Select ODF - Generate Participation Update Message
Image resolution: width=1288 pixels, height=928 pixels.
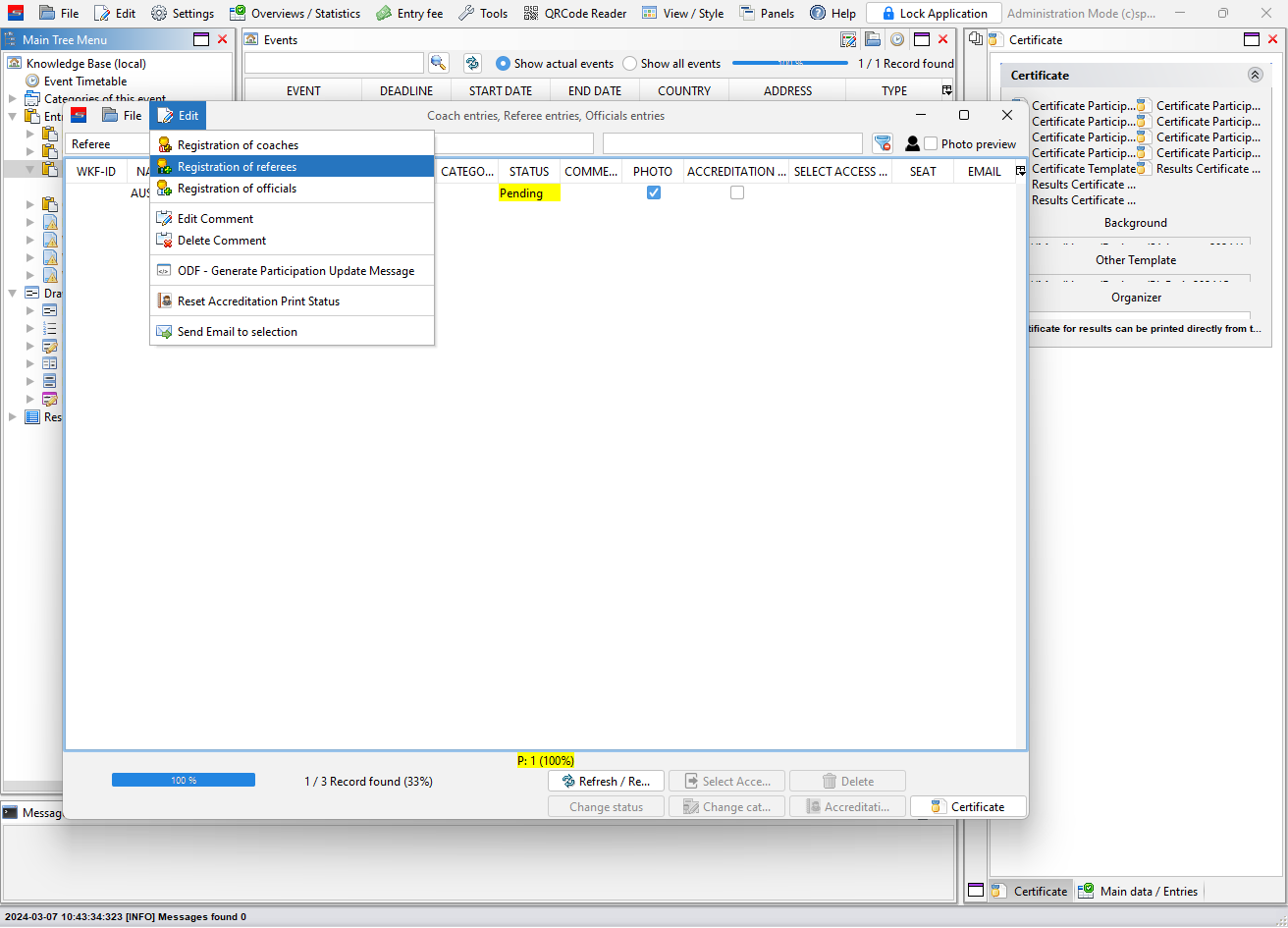pos(293,271)
